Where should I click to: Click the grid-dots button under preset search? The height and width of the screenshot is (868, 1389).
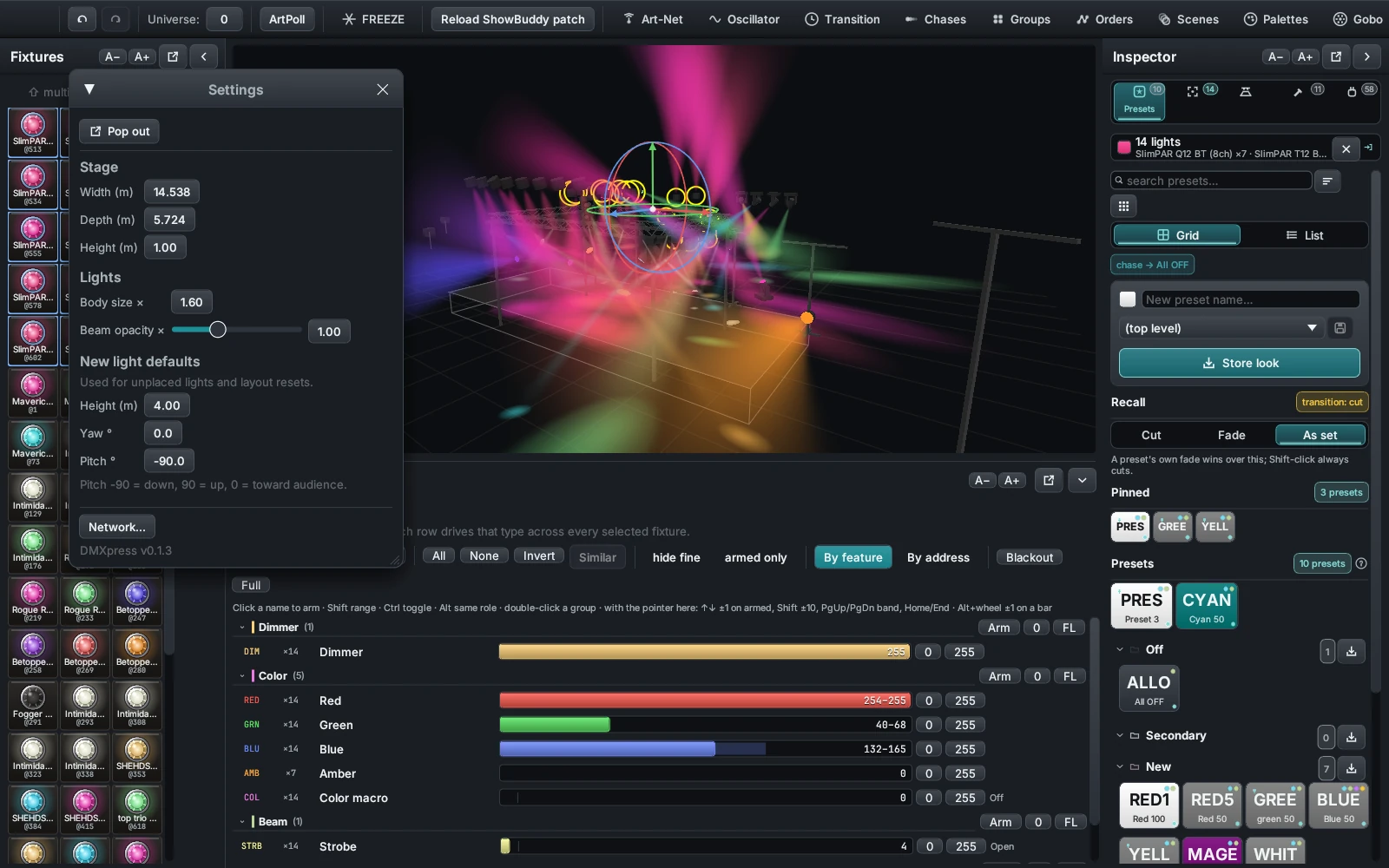pos(1123,206)
